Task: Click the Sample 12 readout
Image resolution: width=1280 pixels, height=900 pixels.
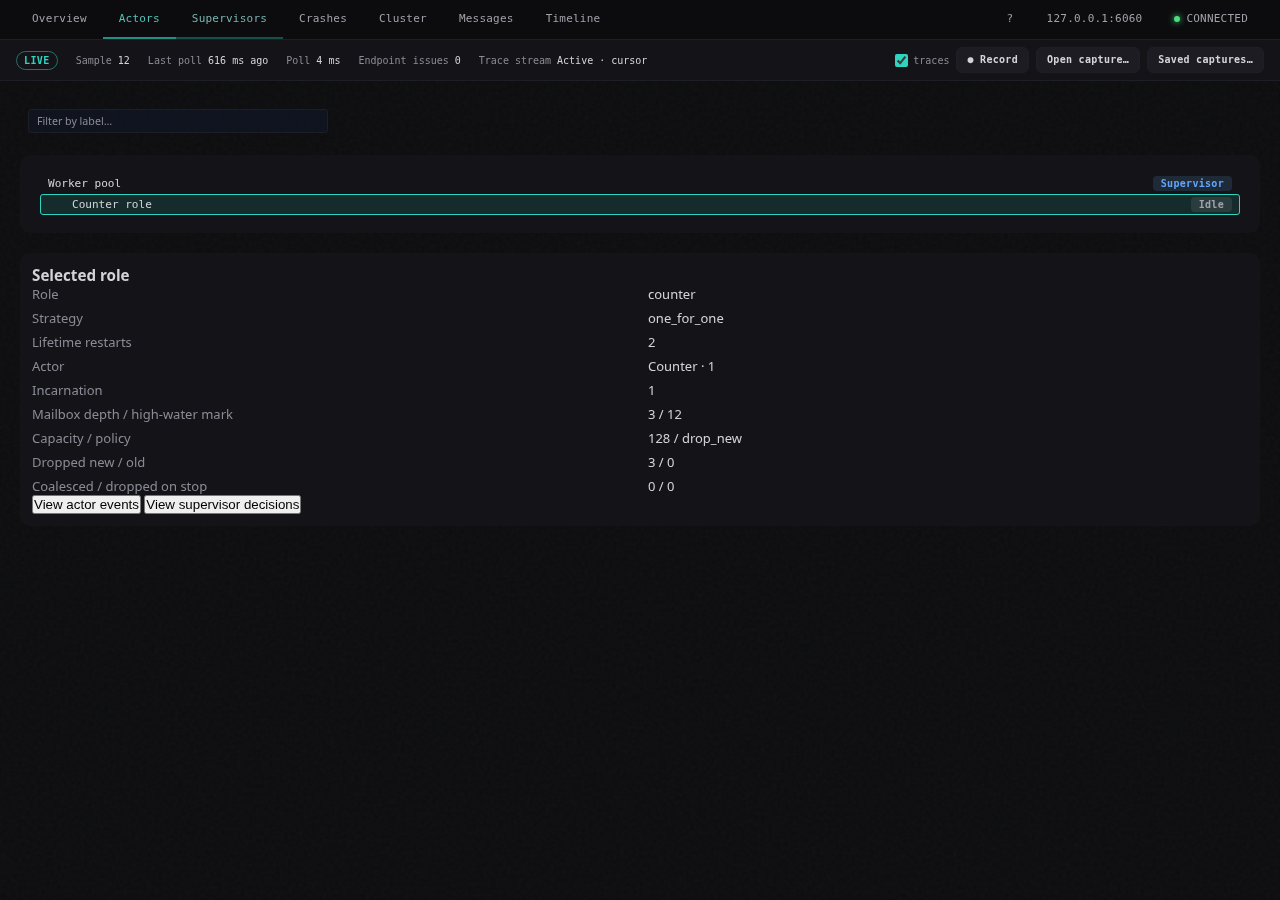Action: pos(103,61)
